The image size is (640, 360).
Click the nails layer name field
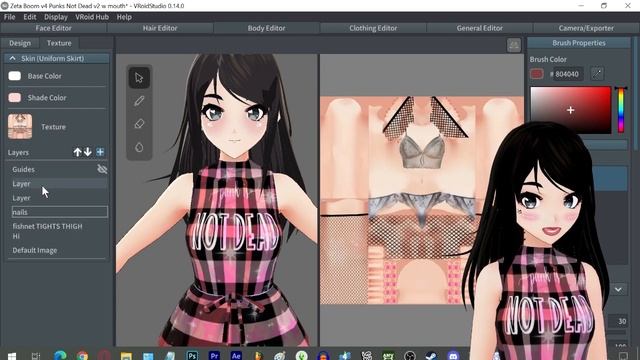coord(60,212)
